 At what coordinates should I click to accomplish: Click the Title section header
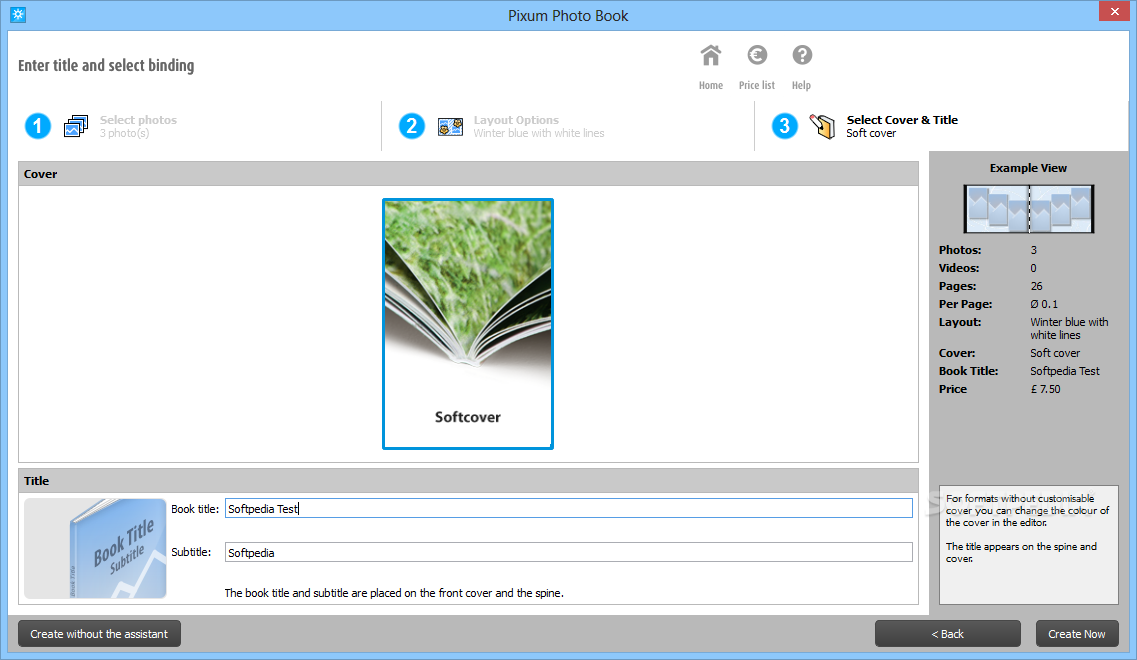tap(468, 481)
